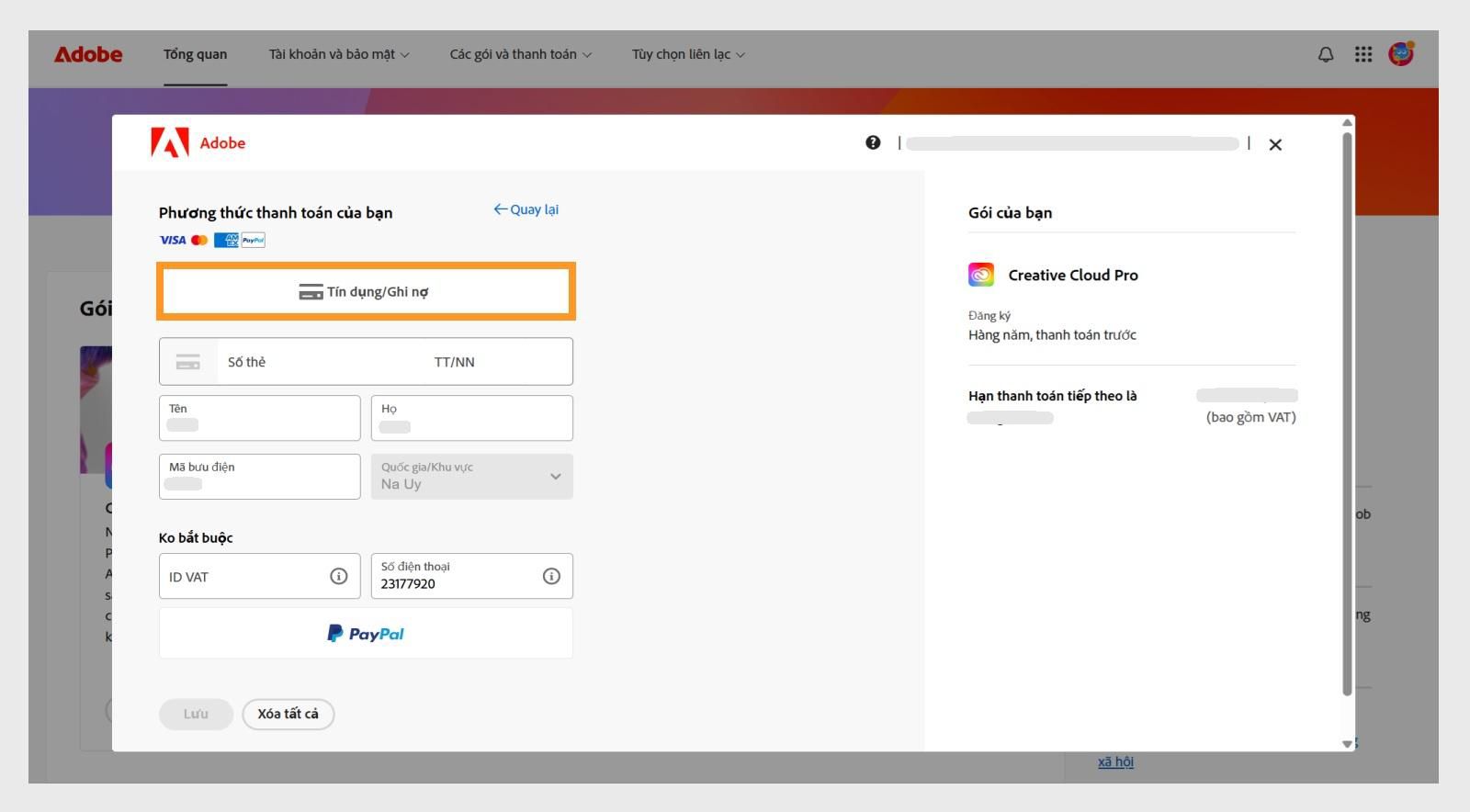Screen dimensions: 1470x812
Task: Click the Adobe logo in dialog header
Action: tap(198, 142)
